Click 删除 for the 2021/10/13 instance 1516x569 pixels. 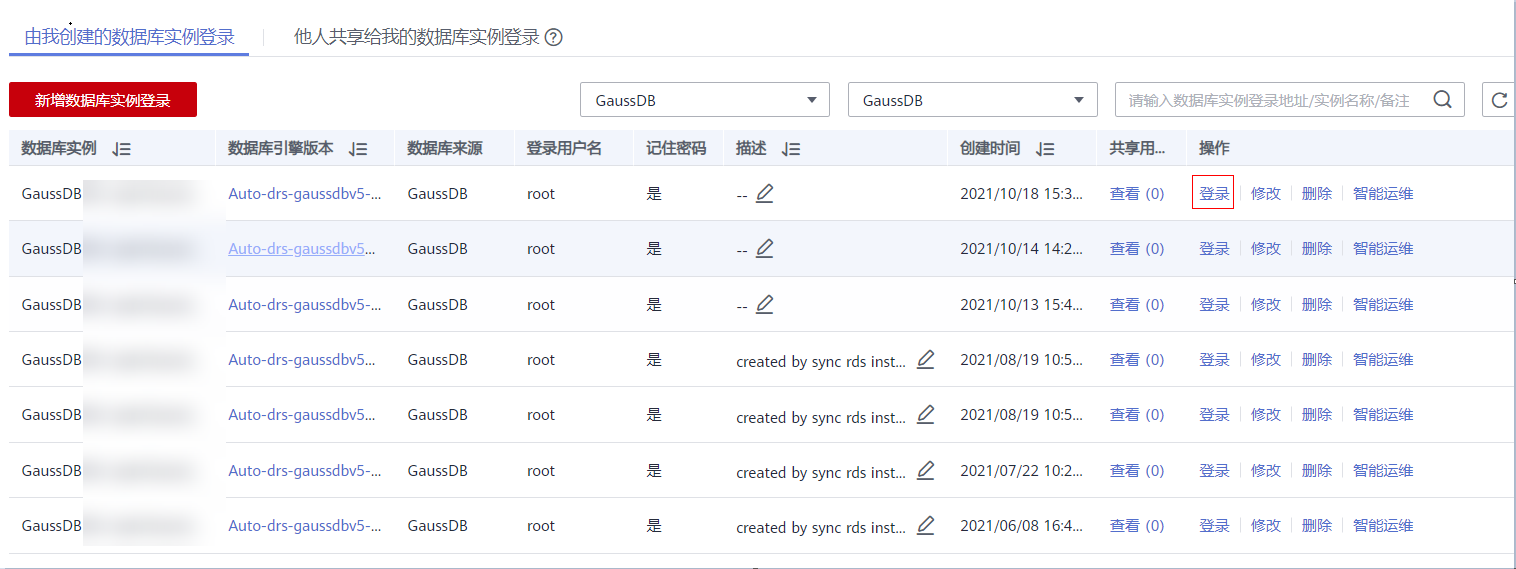(1316, 305)
